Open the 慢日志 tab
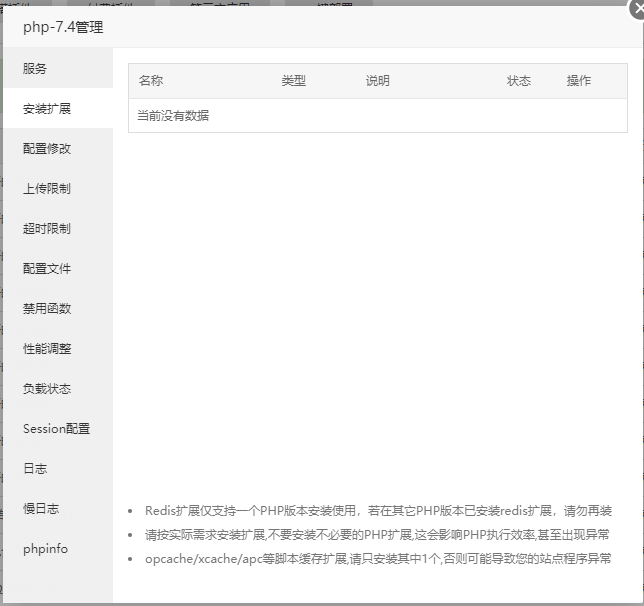Image resolution: width=644 pixels, height=606 pixels. [58, 509]
